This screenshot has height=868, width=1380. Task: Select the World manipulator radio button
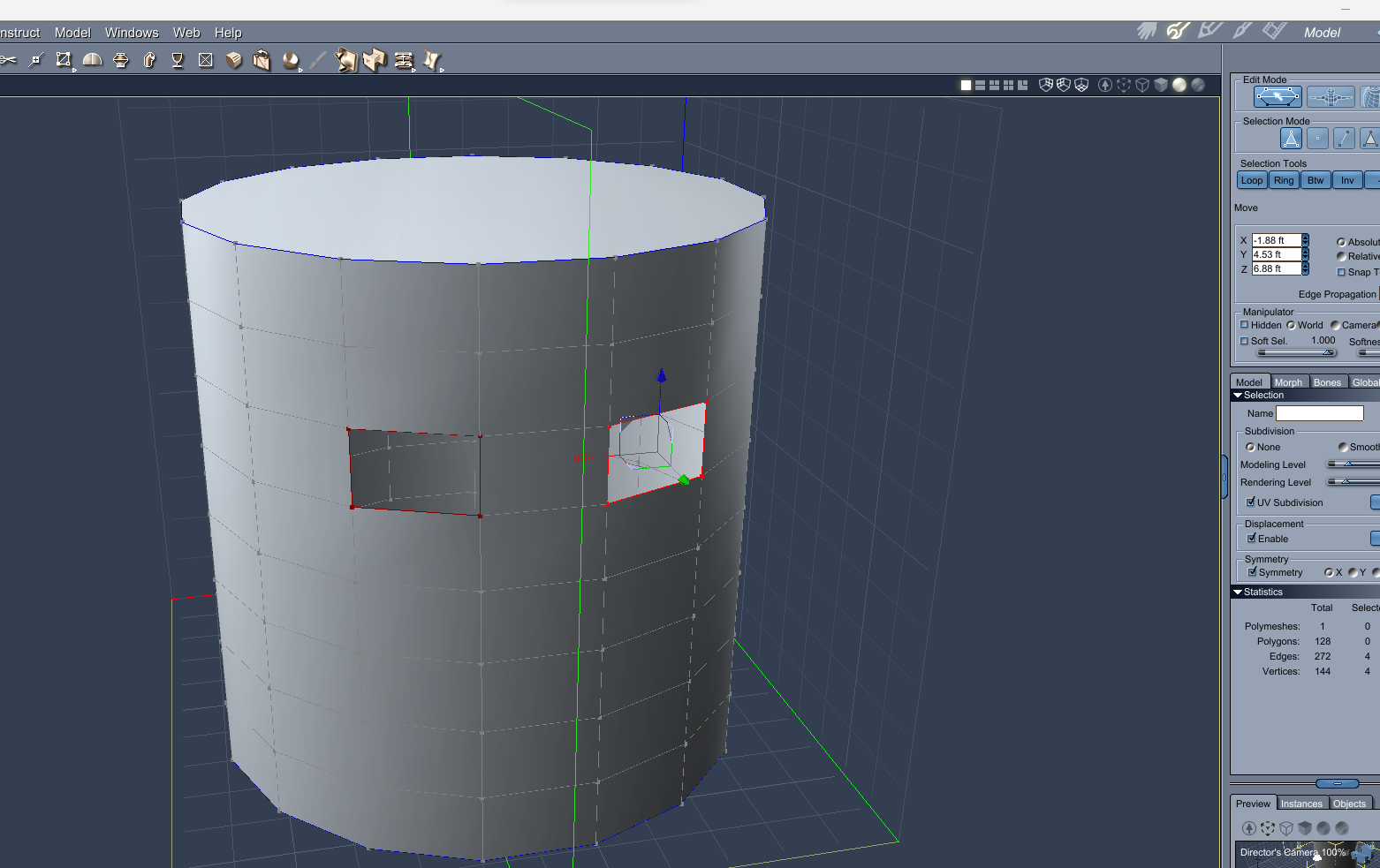1291,325
